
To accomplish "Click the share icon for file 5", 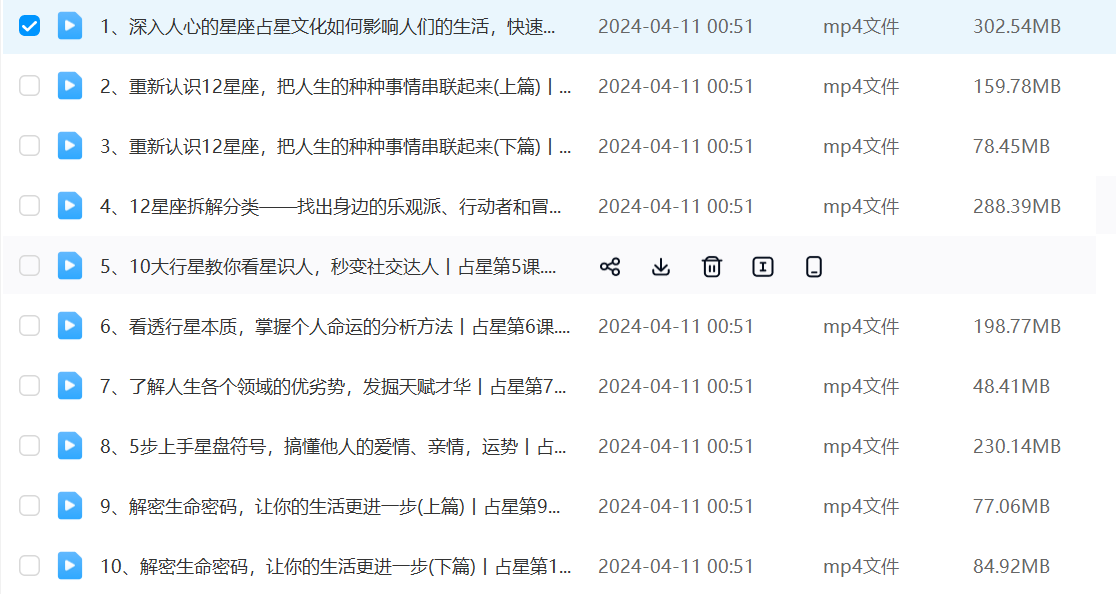I will click(x=610, y=267).
